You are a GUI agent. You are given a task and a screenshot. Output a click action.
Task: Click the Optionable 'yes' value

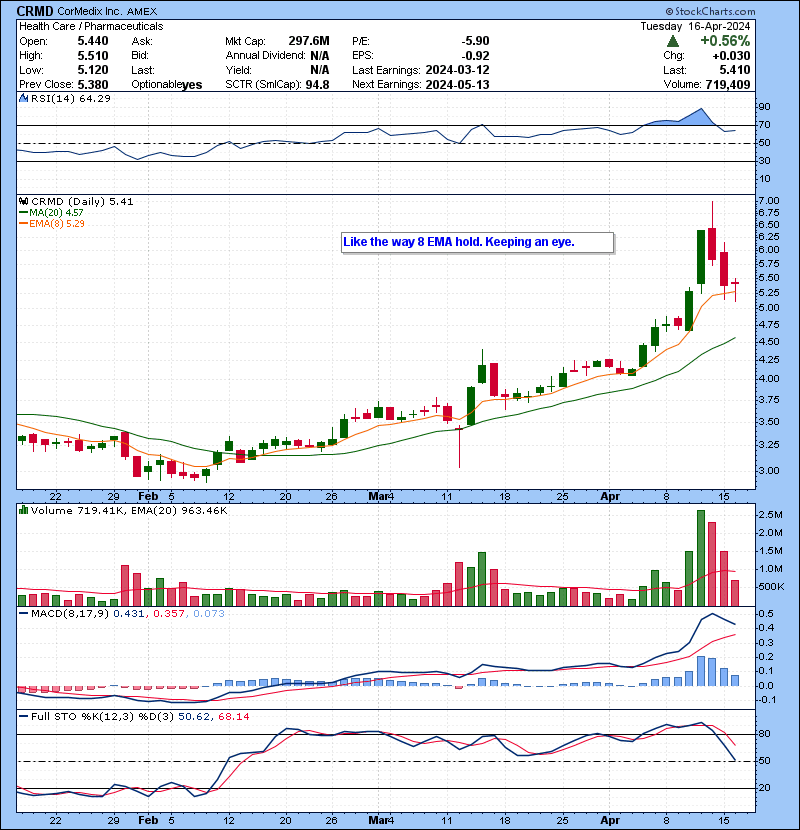click(x=192, y=85)
